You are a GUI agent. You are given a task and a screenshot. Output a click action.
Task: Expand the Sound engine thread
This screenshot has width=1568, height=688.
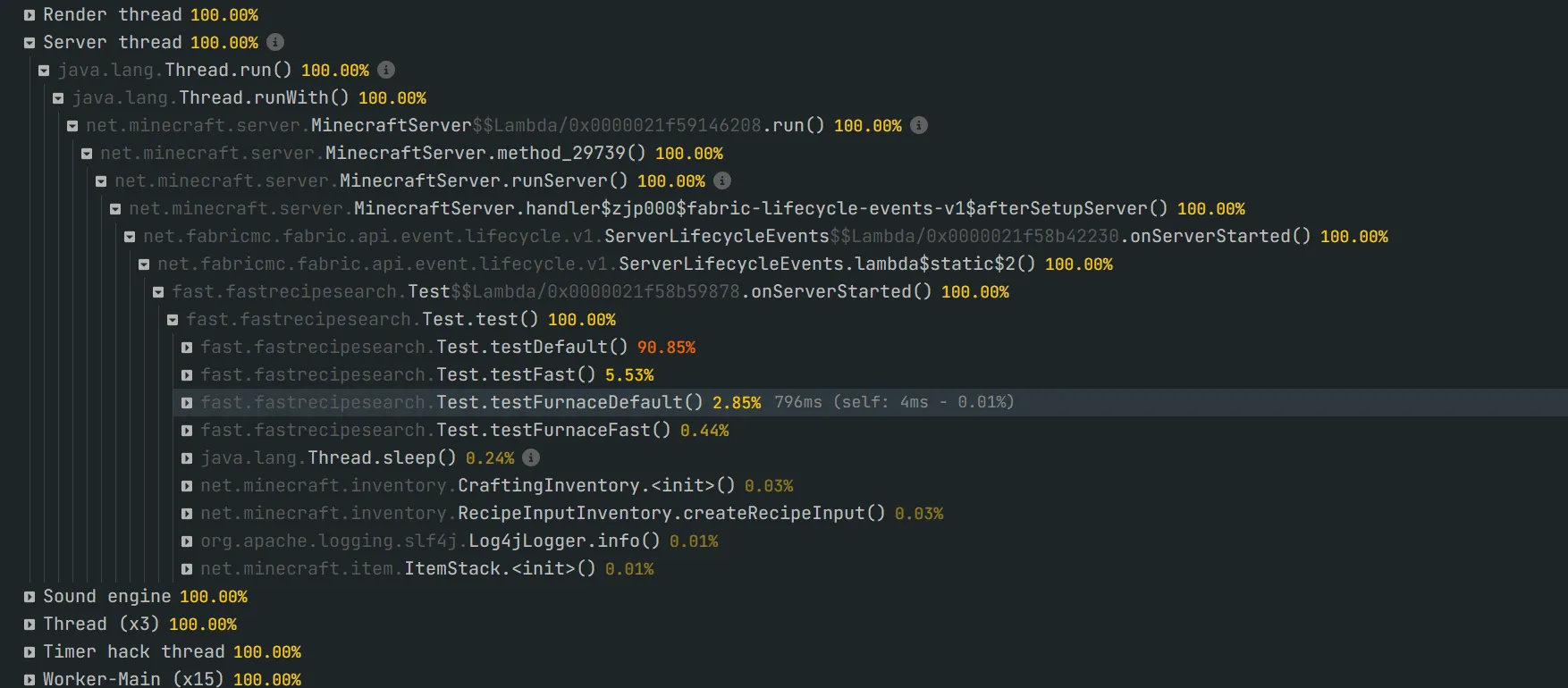coord(30,597)
